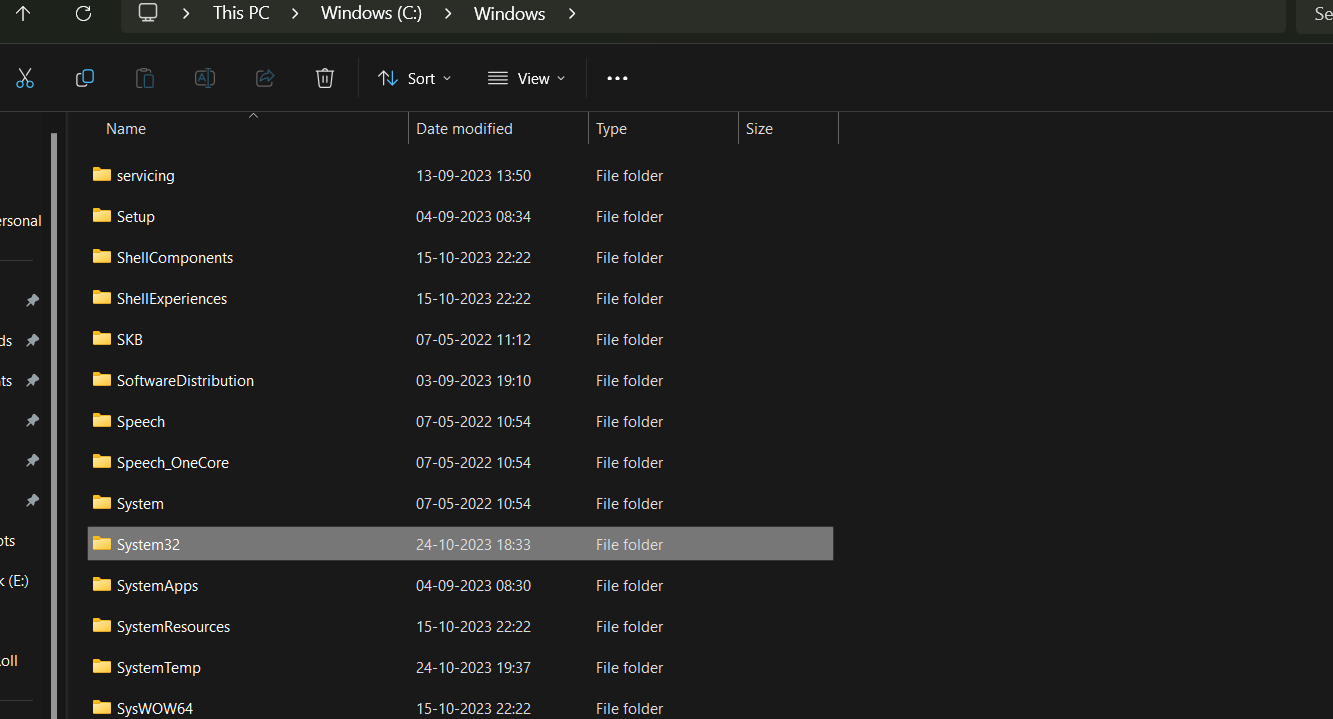Expand chevron after This PC breadcrumb
Viewport: 1333px width, 719px height.
295,14
